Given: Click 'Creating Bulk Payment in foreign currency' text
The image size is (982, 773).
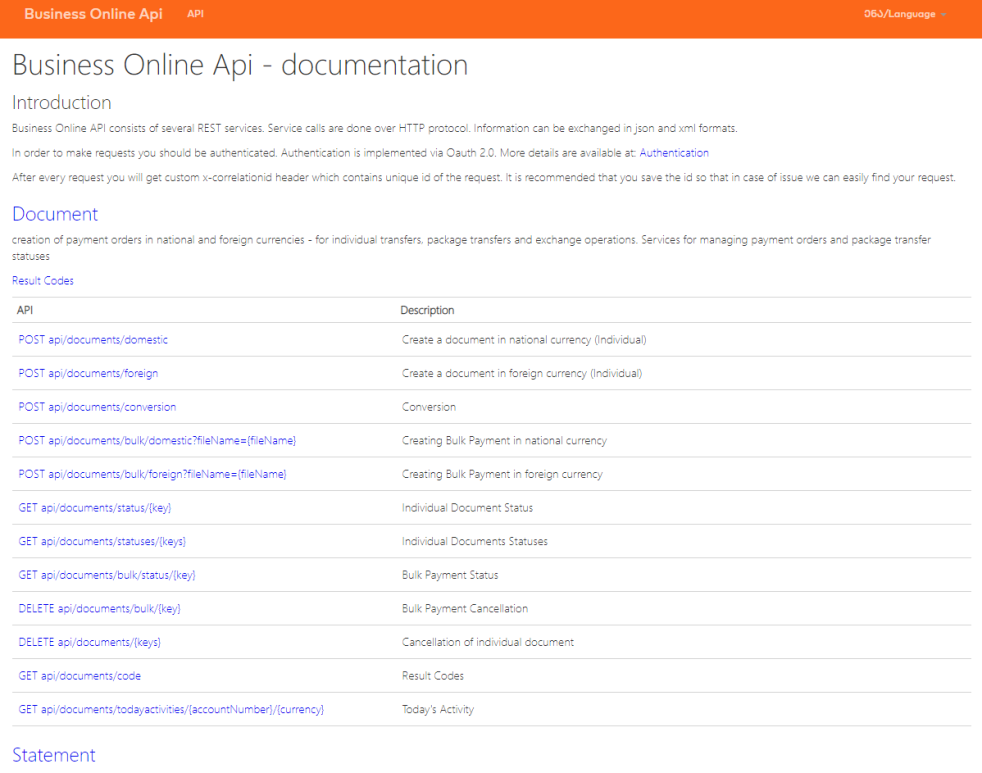Looking at the screenshot, I should coord(502,474).
